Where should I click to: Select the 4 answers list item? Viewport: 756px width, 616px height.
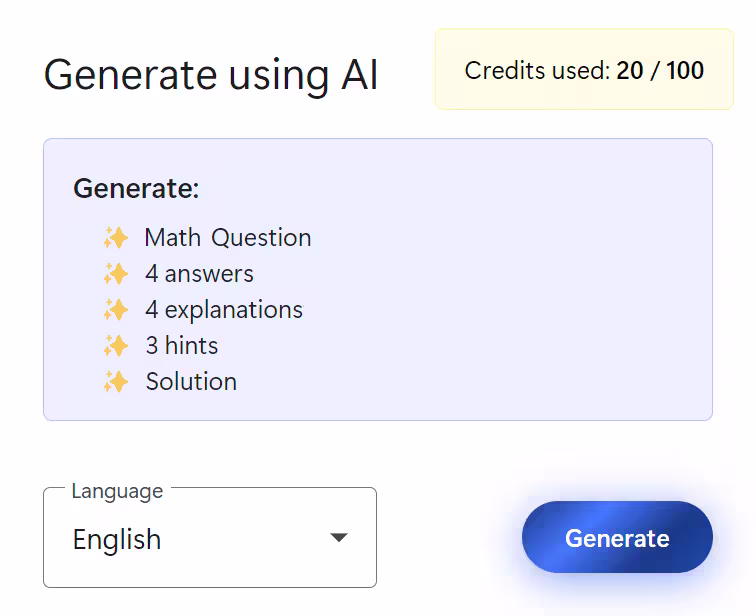[199, 274]
